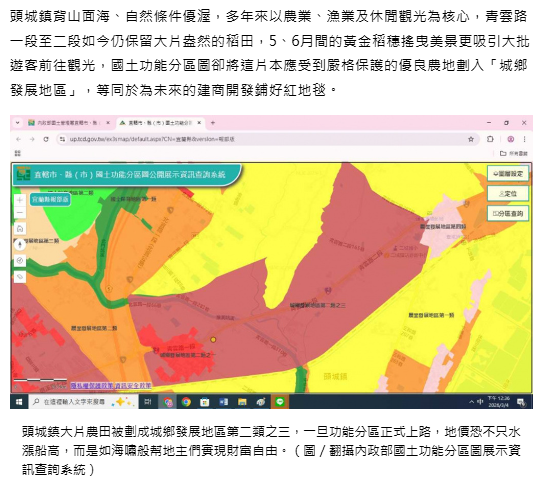Viewport: 545px width, 486px height.
Task: Click the browser forward arrow
Action: click(x=32, y=139)
